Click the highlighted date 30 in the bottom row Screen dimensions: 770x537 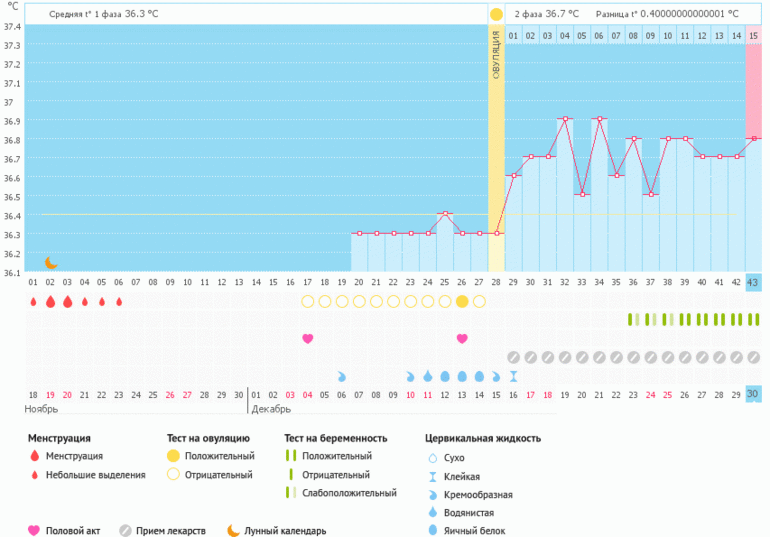753,395
